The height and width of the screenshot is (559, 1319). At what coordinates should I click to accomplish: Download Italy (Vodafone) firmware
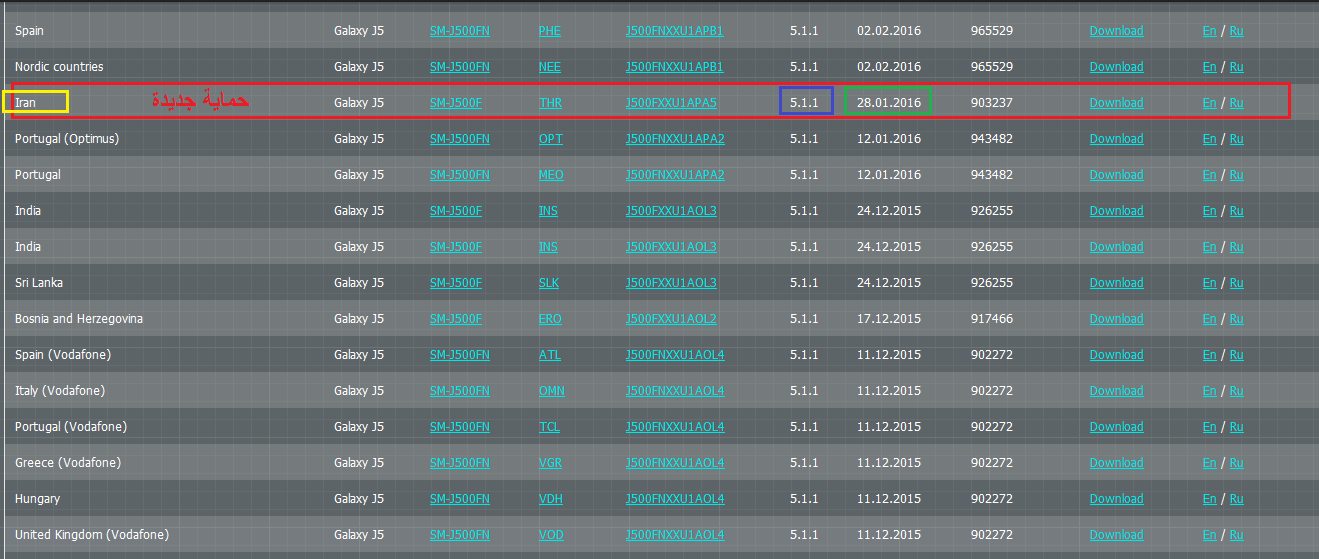(x=1116, y=391)
